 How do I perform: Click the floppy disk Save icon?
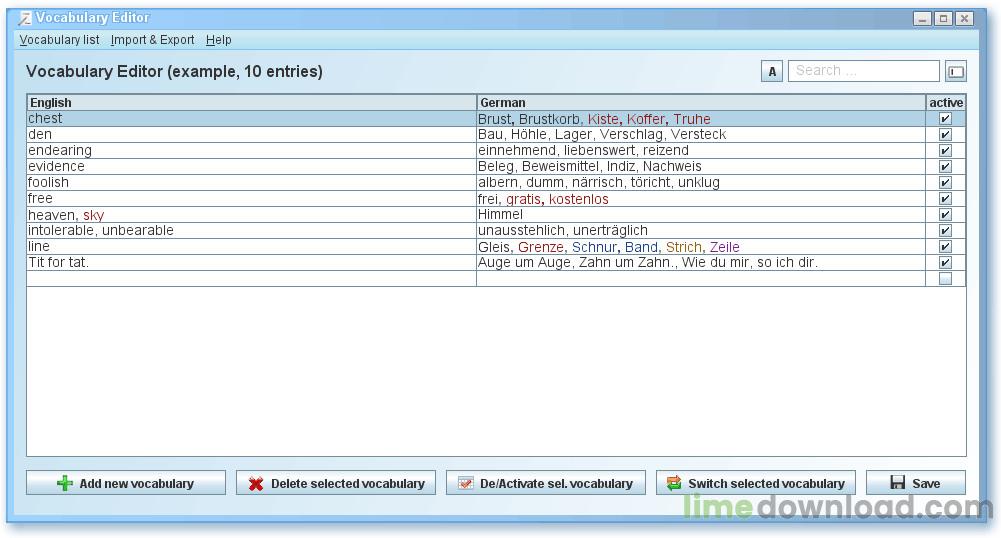897,484
